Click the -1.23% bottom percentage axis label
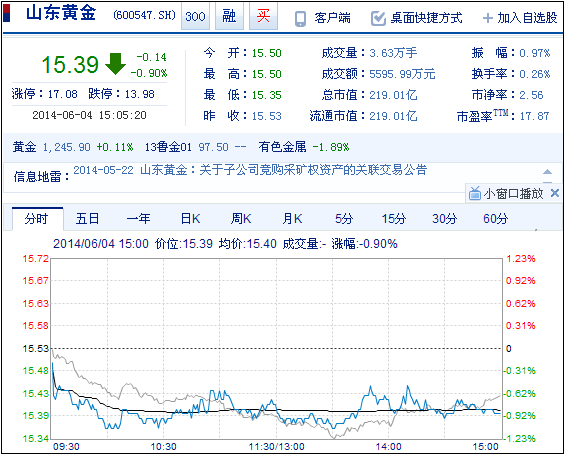This screenshot has height=455, width=565. 519,439
